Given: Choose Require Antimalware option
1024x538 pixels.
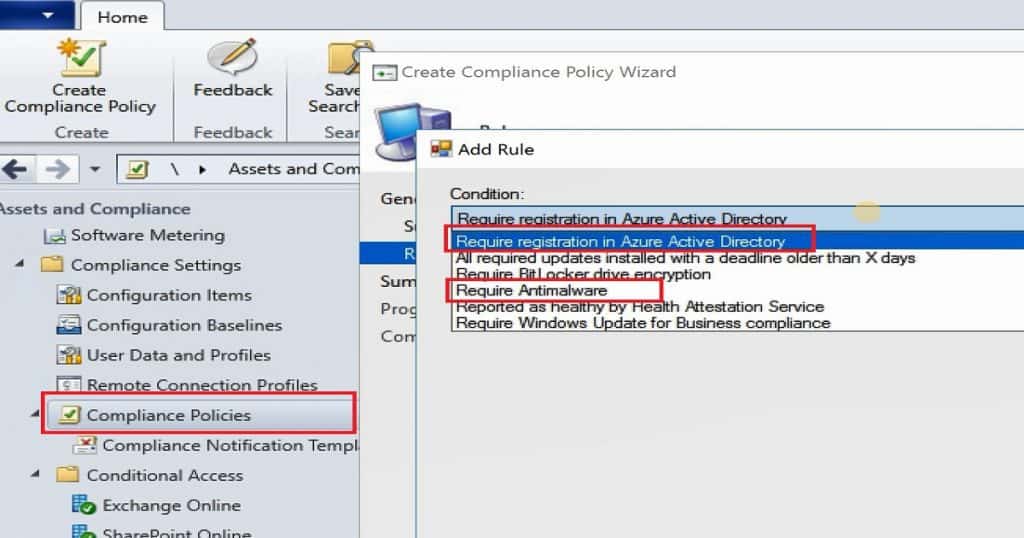Looking at the screenshot, I should point(531,291).
